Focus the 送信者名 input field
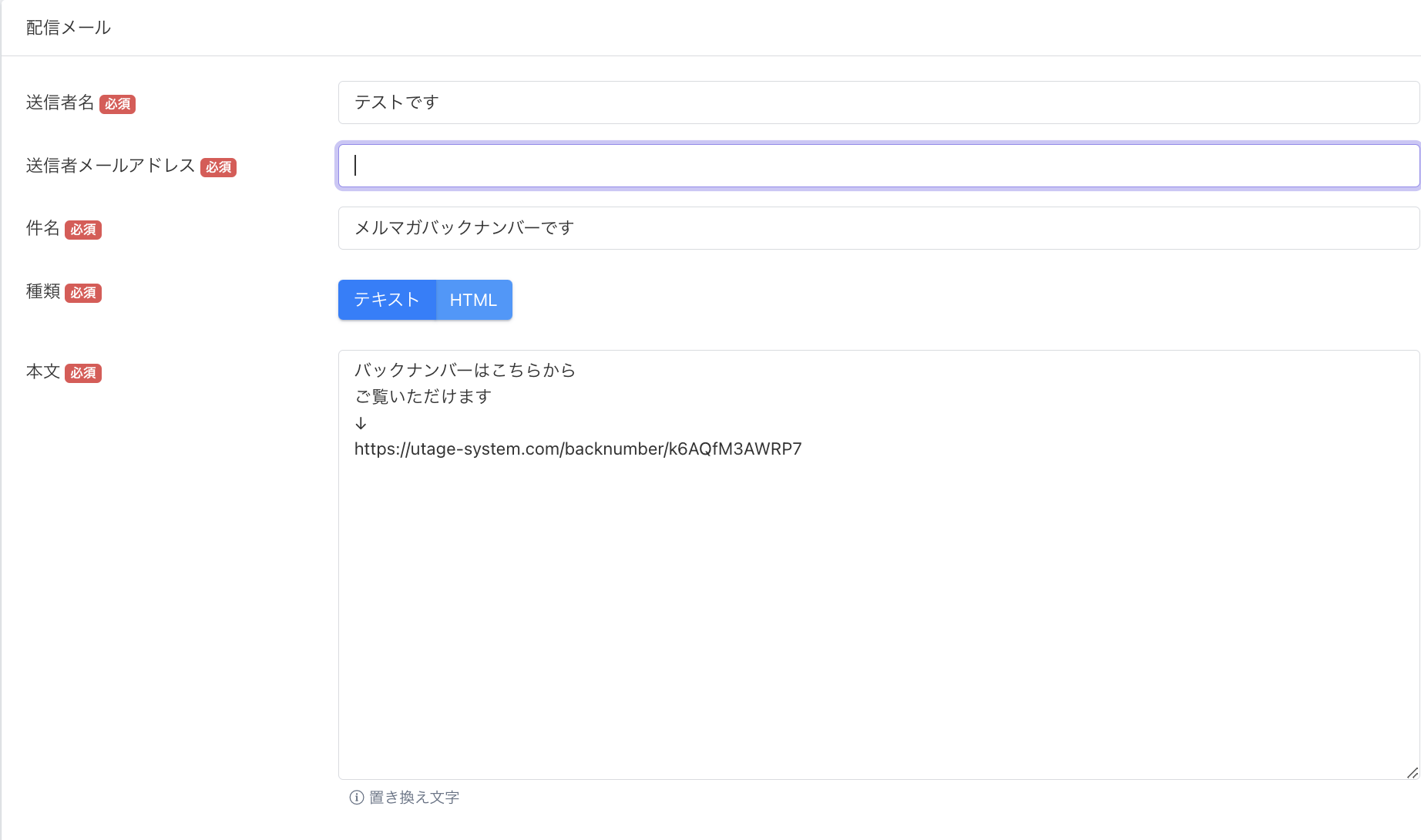 click(x=878, y=102)
